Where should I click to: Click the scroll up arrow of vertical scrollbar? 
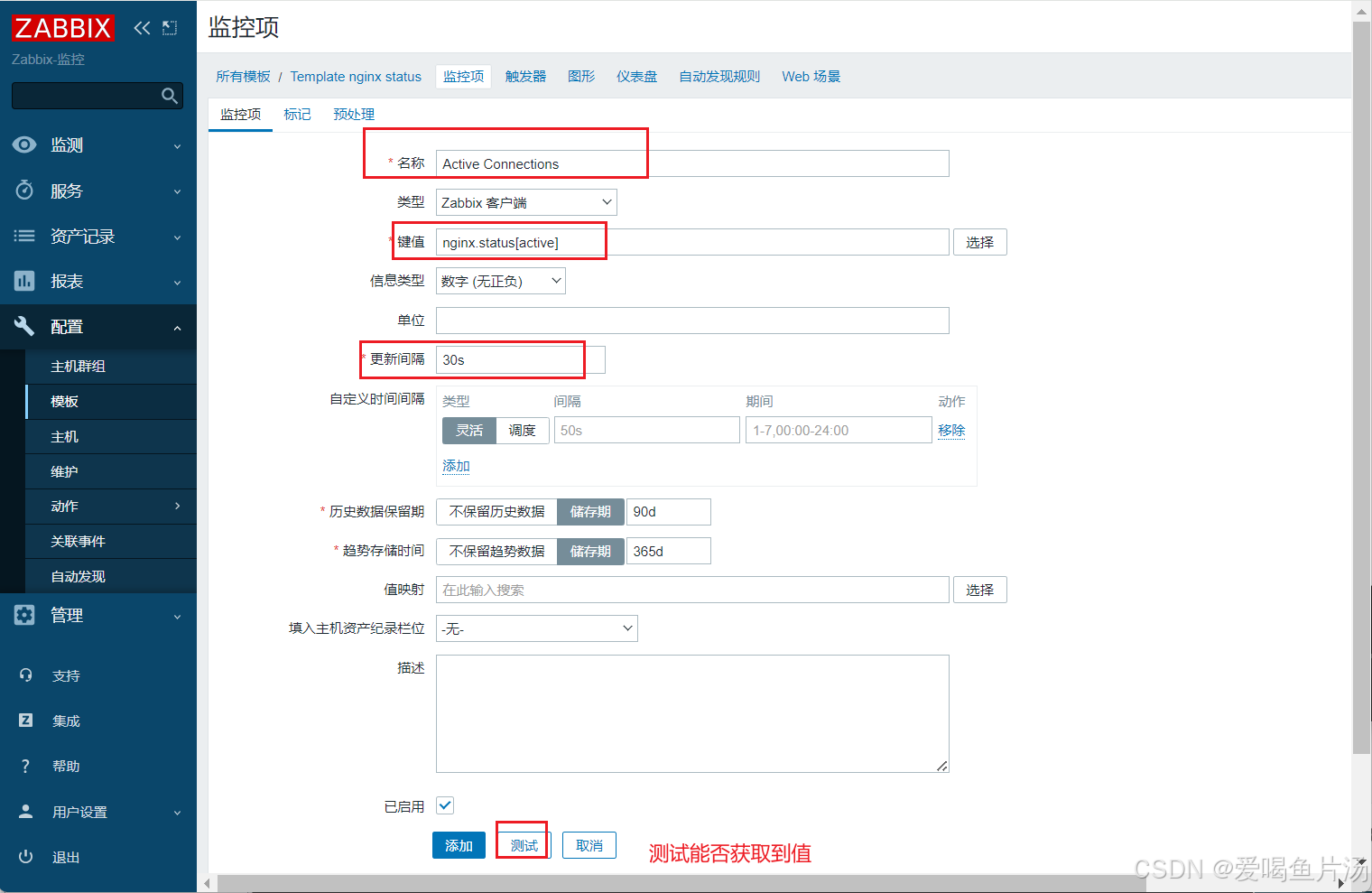(x=1361, y=11)
